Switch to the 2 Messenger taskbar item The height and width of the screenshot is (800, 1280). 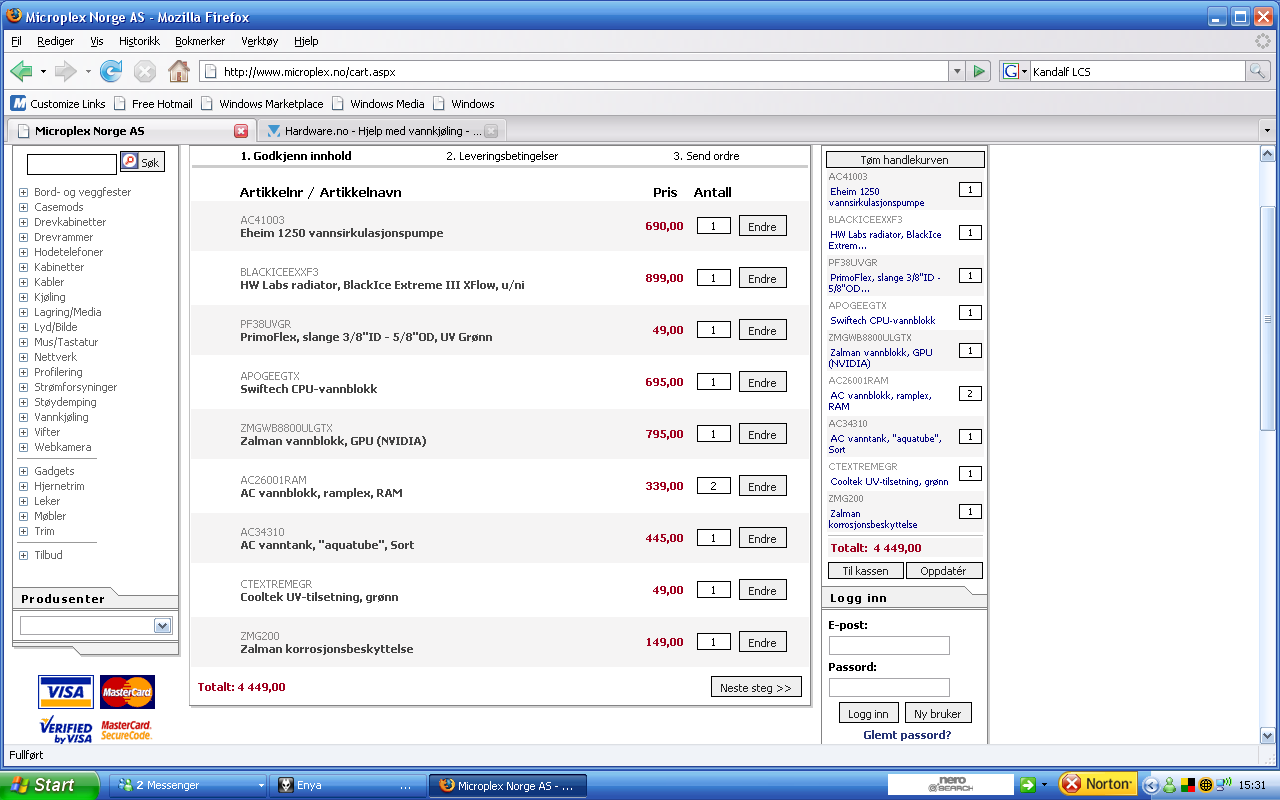point(189,786)
